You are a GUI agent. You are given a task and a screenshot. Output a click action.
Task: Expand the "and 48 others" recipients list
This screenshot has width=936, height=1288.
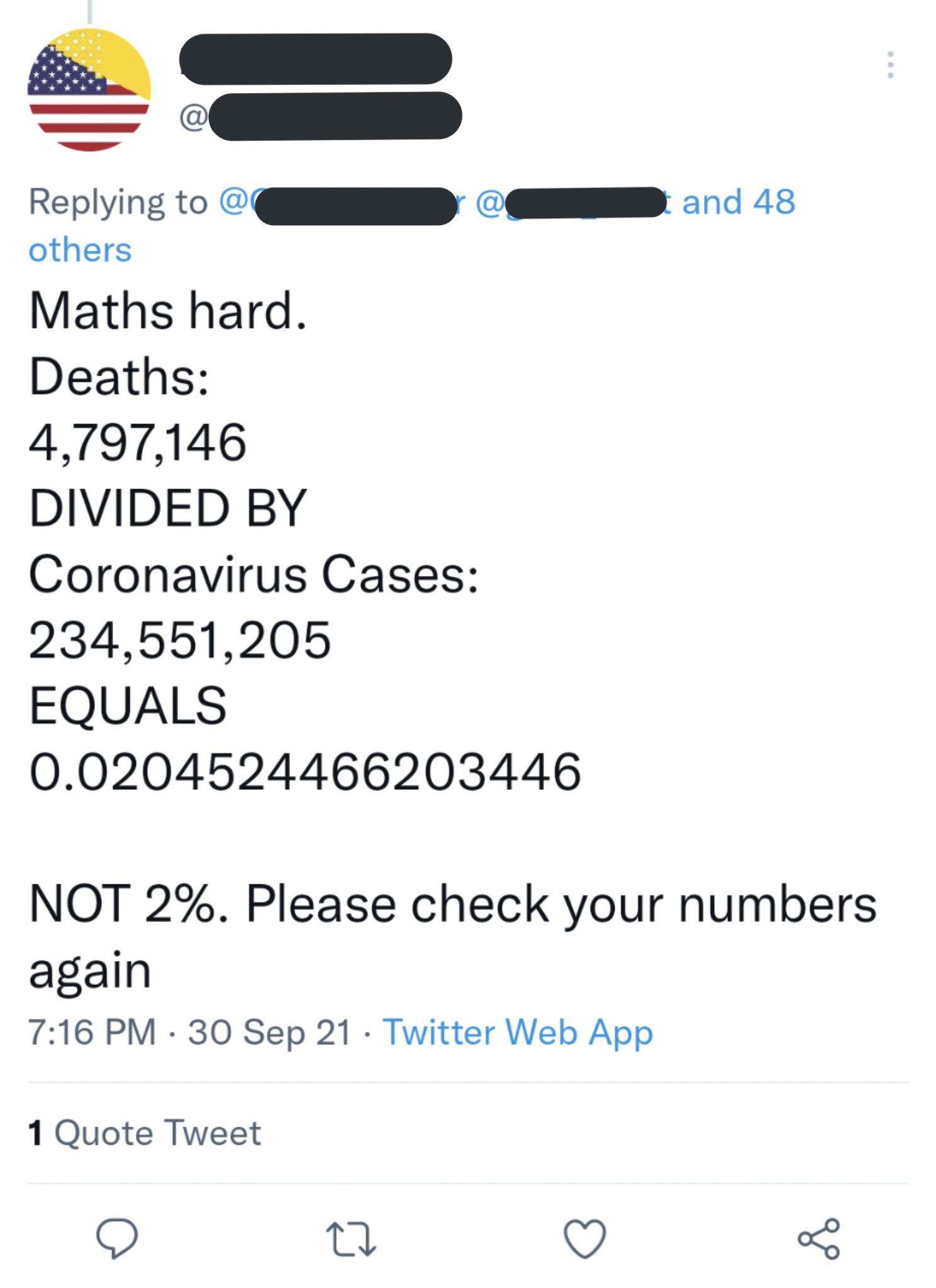click(738, 203)
